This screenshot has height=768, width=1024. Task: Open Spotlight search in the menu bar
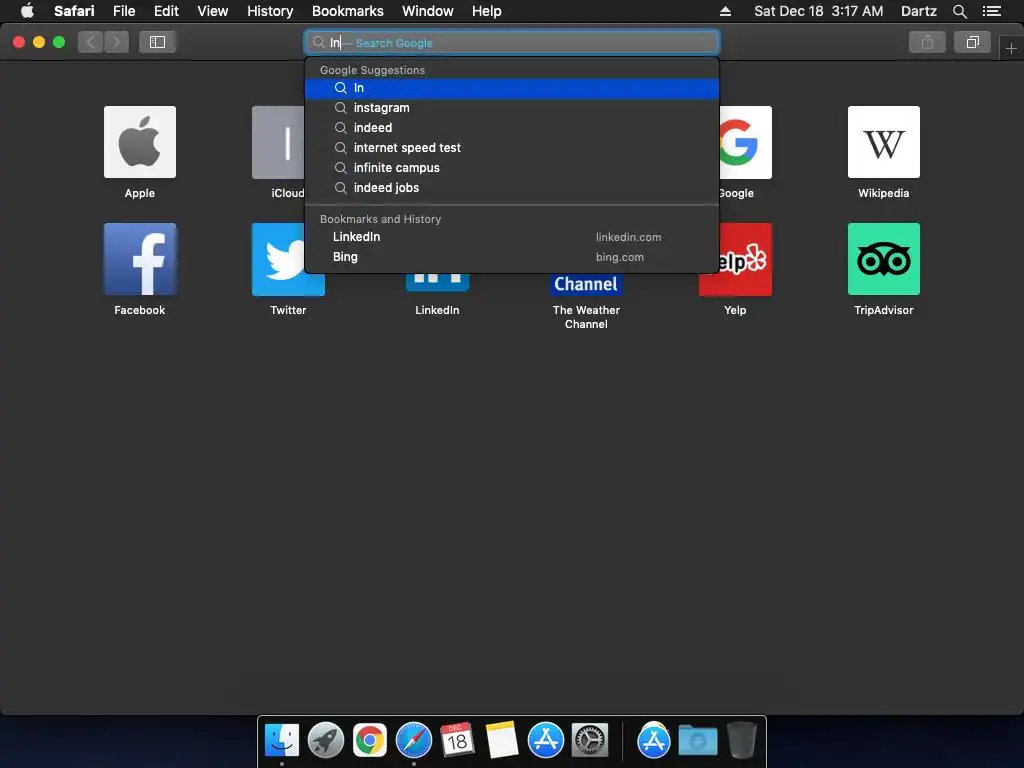(x=959, y=11)
